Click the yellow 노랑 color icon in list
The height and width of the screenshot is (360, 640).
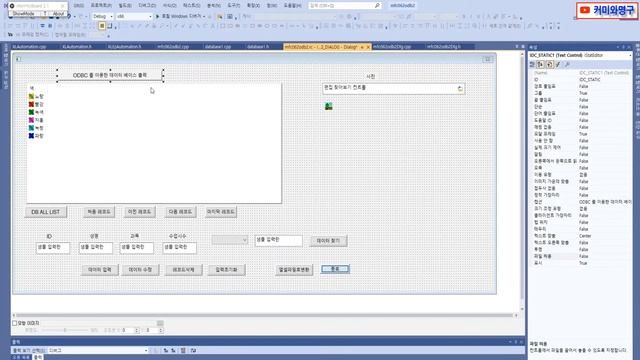[x=31, y=96]
